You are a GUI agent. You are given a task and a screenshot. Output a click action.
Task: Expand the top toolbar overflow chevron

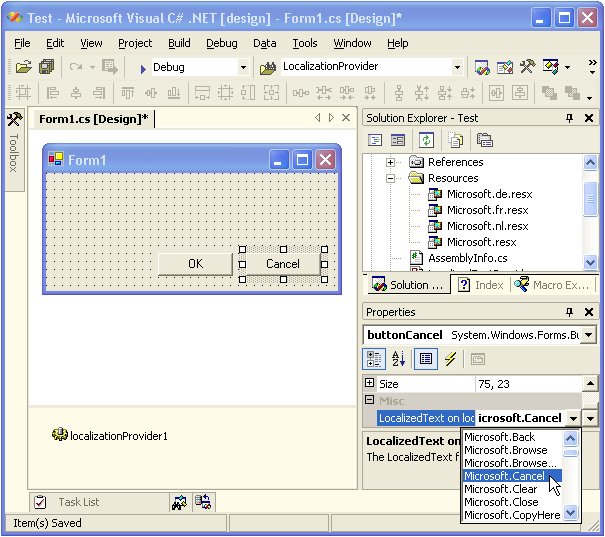[592, 63]
